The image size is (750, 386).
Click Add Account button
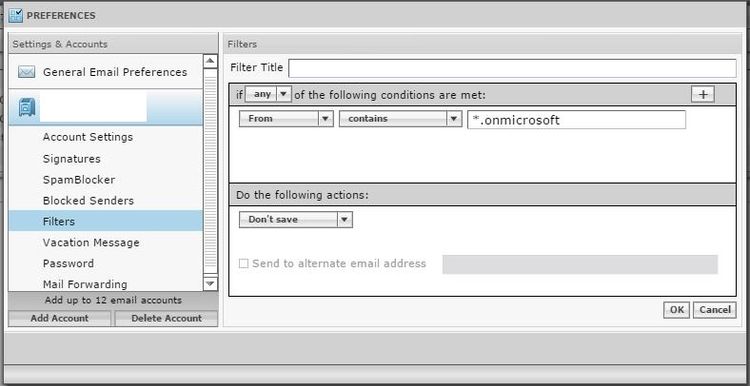59,319
